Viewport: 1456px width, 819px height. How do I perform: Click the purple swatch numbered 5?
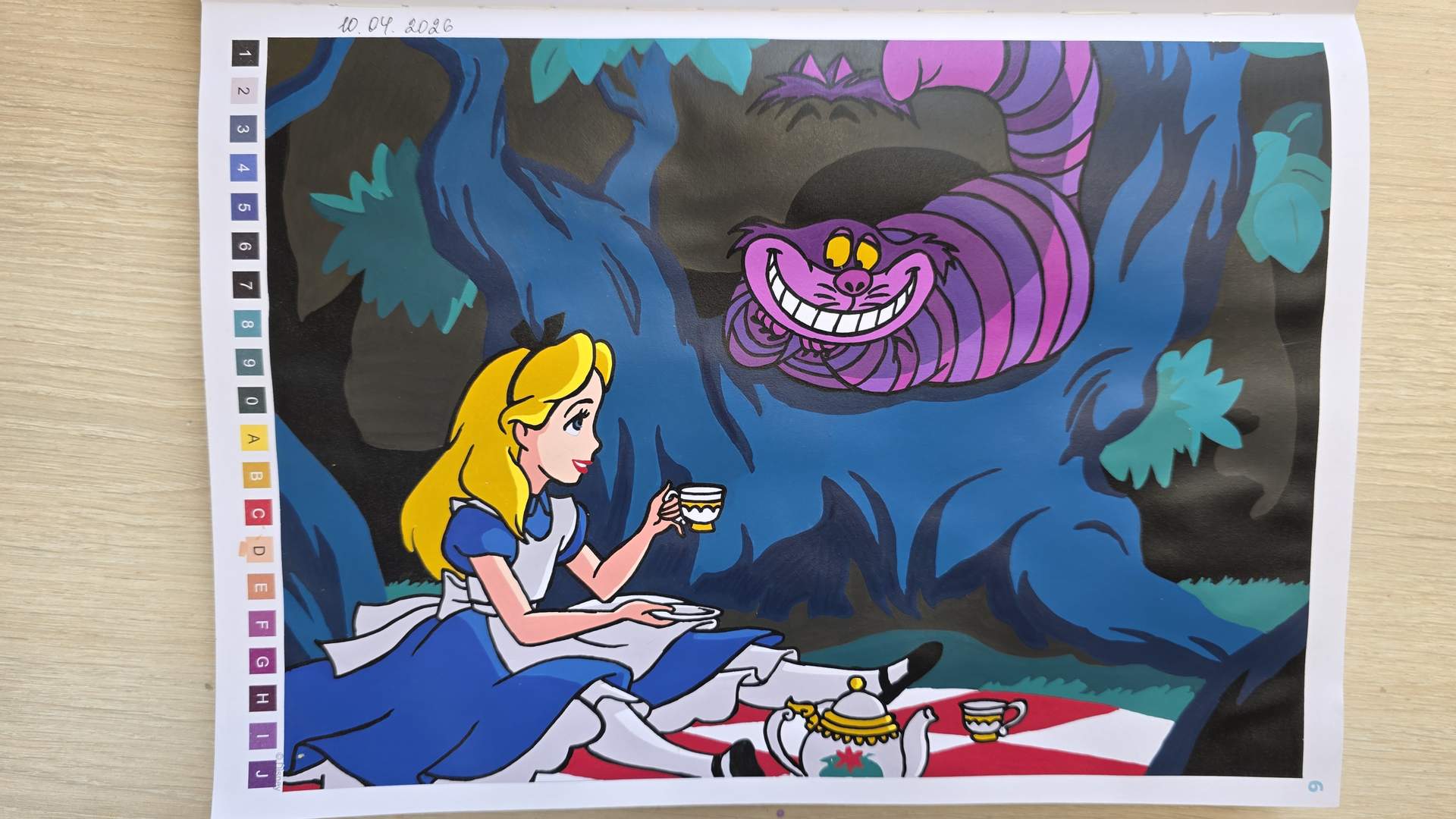tap(245, 207)
